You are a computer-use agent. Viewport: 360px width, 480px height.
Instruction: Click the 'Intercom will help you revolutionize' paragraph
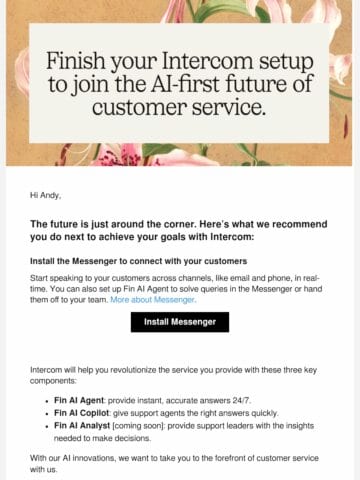point(173,375)
